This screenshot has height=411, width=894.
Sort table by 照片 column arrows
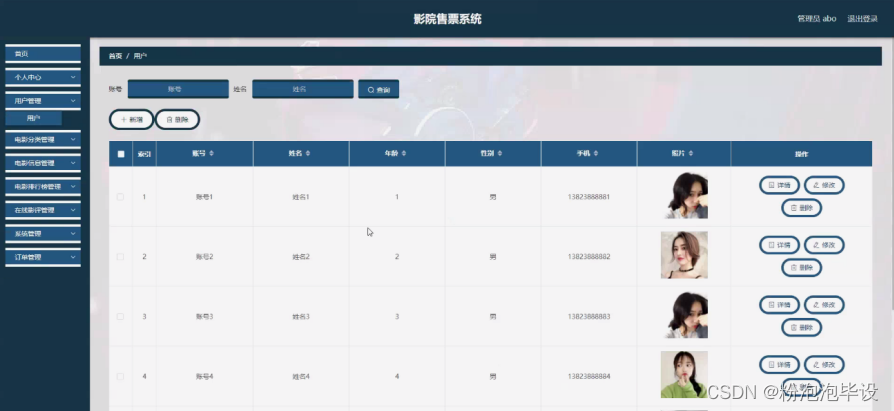point(691,153)
